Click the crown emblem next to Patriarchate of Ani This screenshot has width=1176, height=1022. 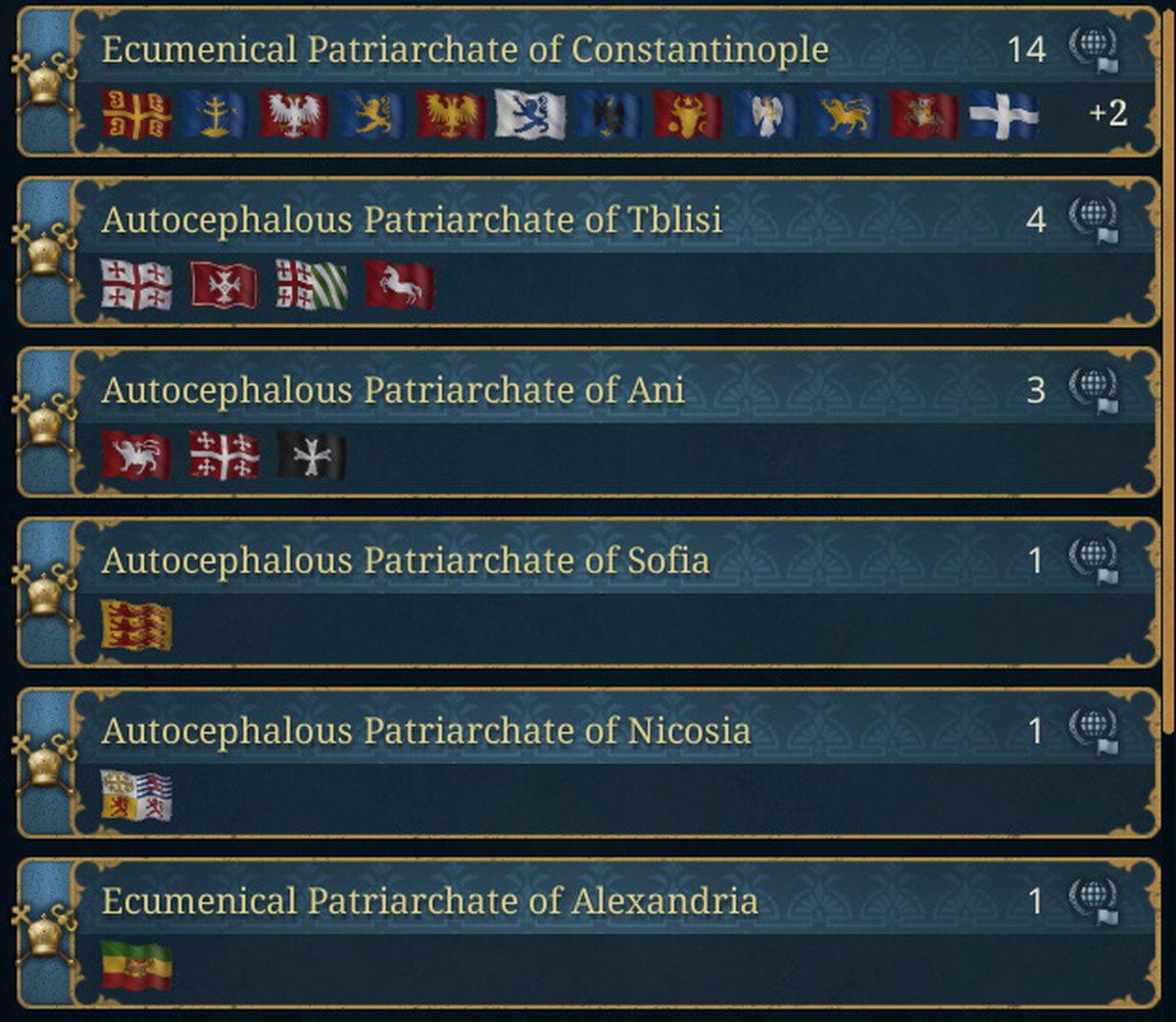click(44, 422)
